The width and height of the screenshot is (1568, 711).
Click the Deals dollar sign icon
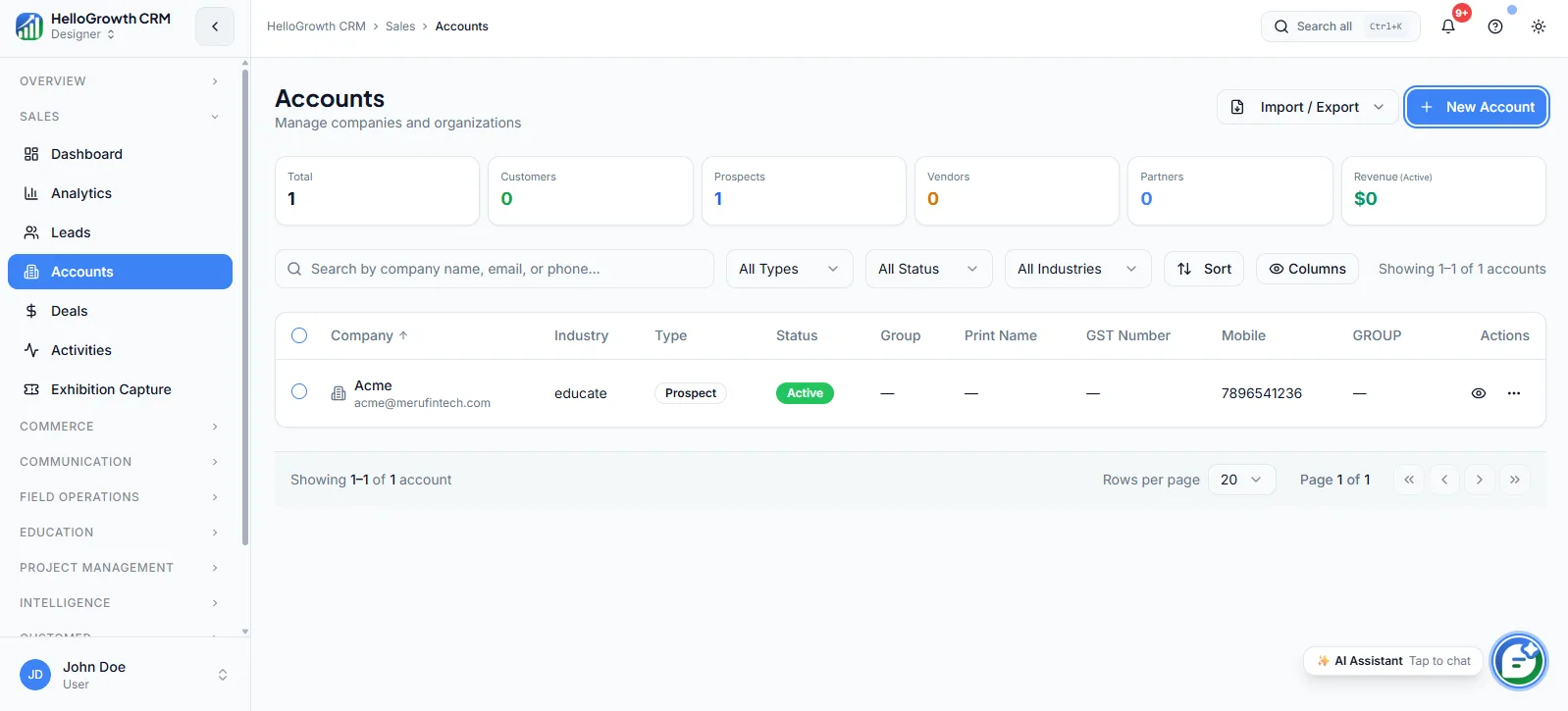click(31, 311)
